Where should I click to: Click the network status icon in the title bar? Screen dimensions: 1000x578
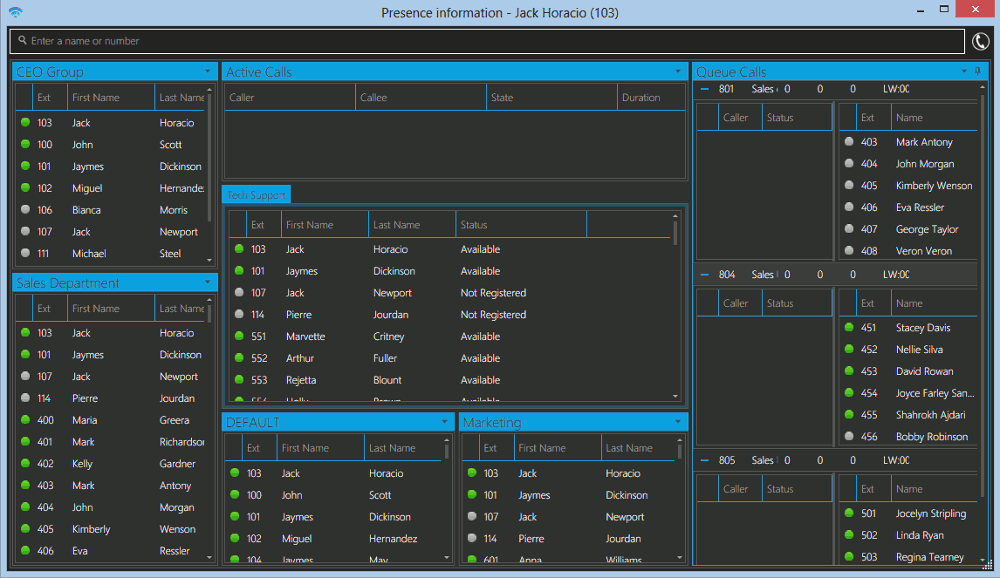click(15, 11)
